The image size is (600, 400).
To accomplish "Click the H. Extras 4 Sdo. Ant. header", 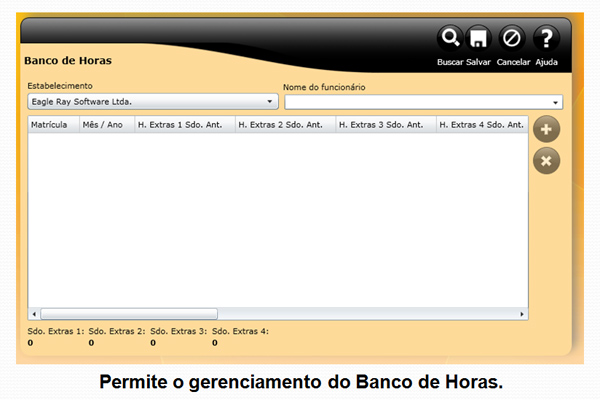I will [x=482, y=125].
